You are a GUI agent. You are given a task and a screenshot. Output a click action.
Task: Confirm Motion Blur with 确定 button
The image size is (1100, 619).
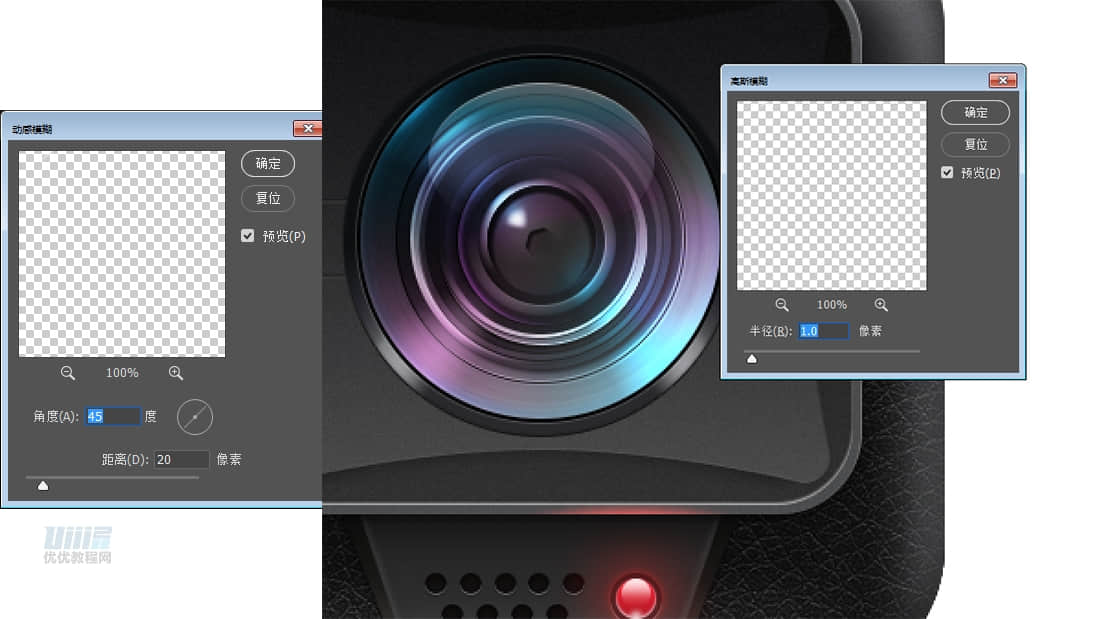[268, 164]
